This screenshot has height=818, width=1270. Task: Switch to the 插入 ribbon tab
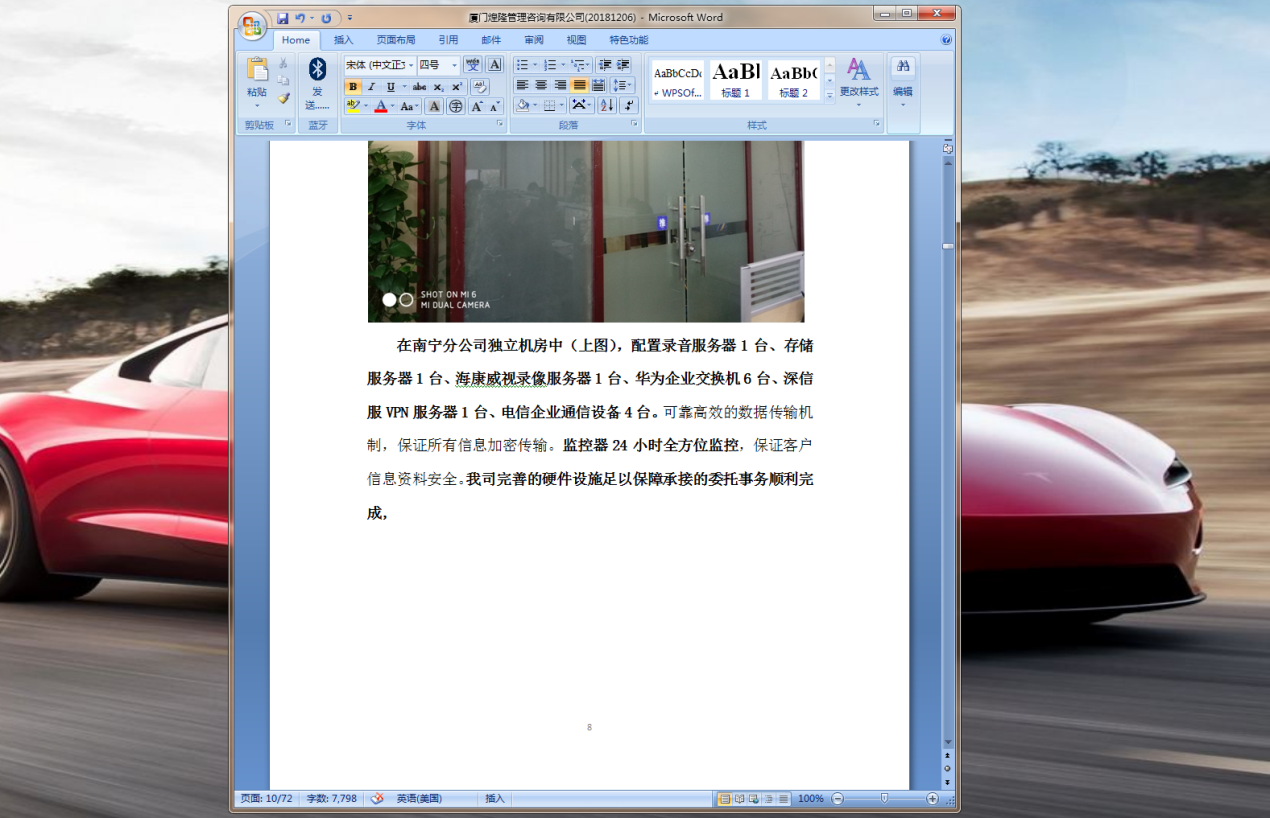click(x=343, y=40)
